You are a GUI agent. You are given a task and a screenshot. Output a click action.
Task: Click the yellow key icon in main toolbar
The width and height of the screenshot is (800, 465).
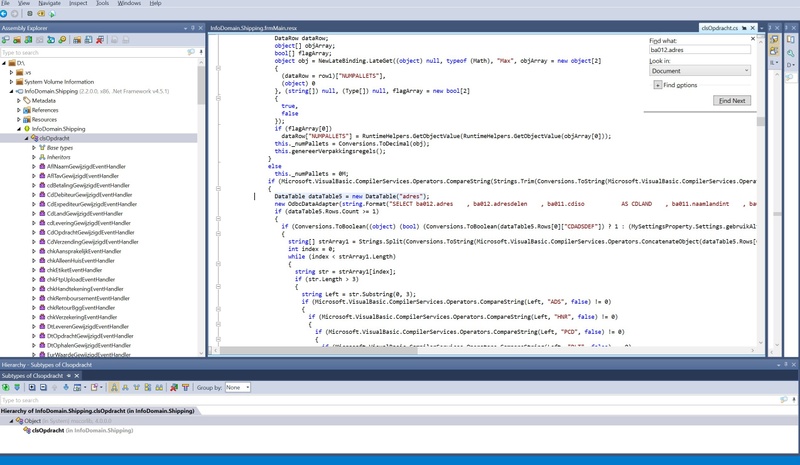click(x=41, y=14)
